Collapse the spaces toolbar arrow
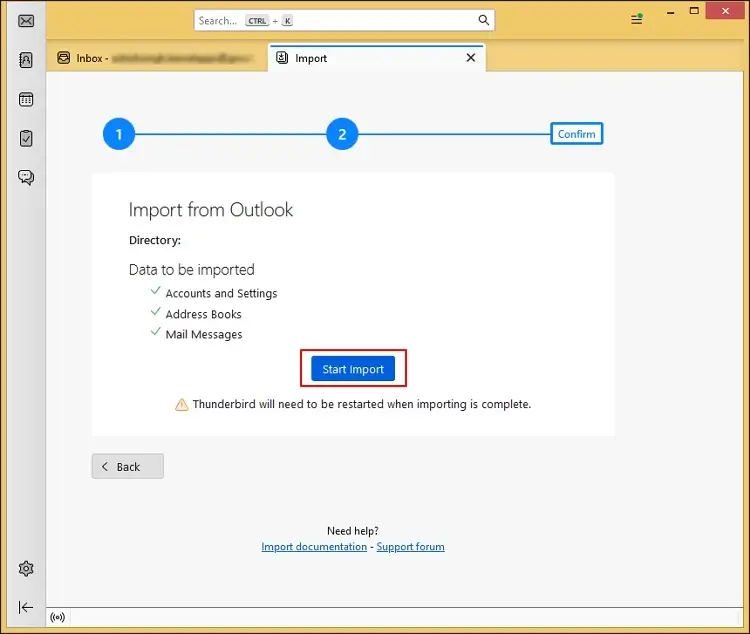 (x=26, y=607)
